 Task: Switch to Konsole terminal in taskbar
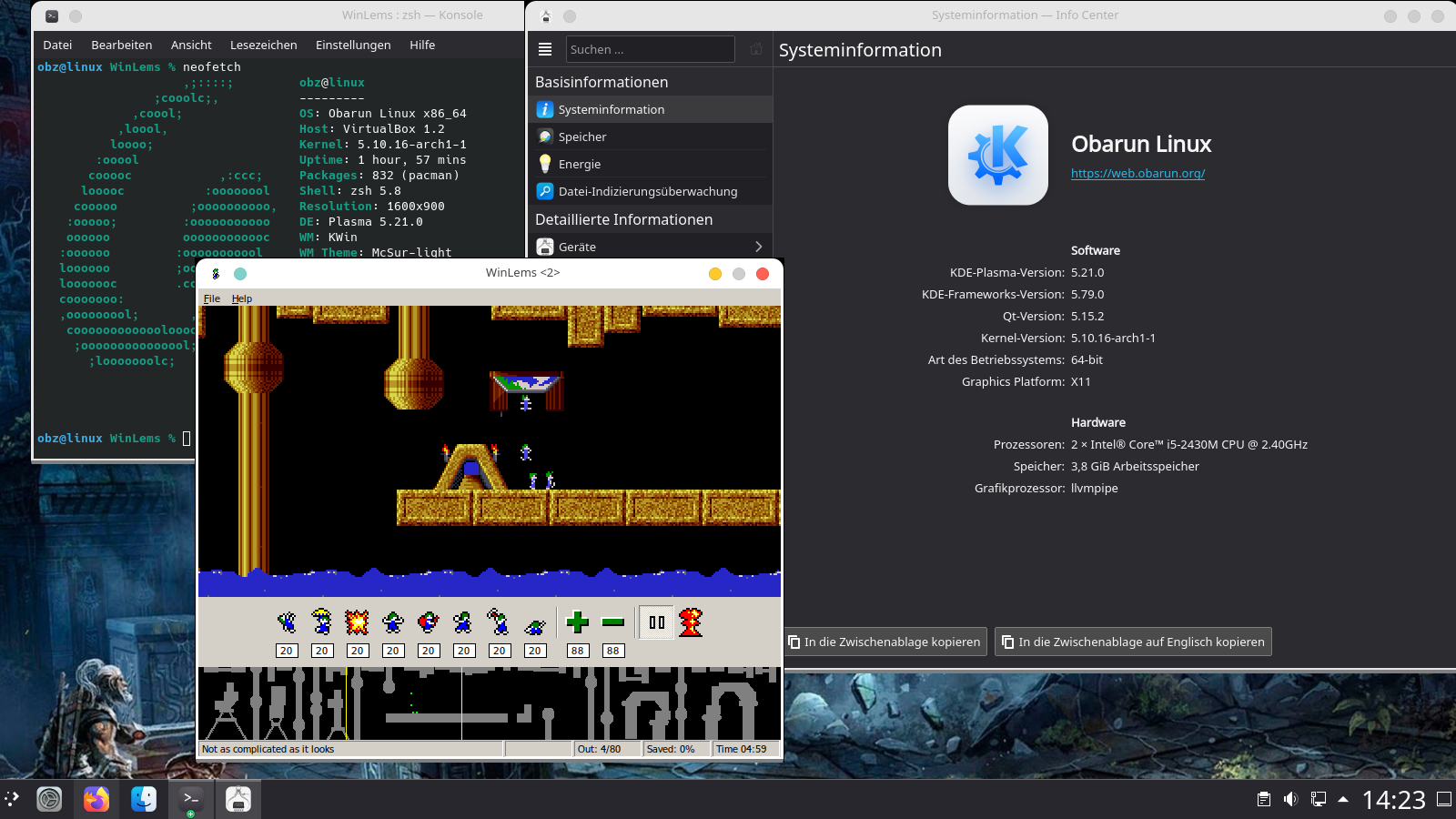[x=191, y=799]
